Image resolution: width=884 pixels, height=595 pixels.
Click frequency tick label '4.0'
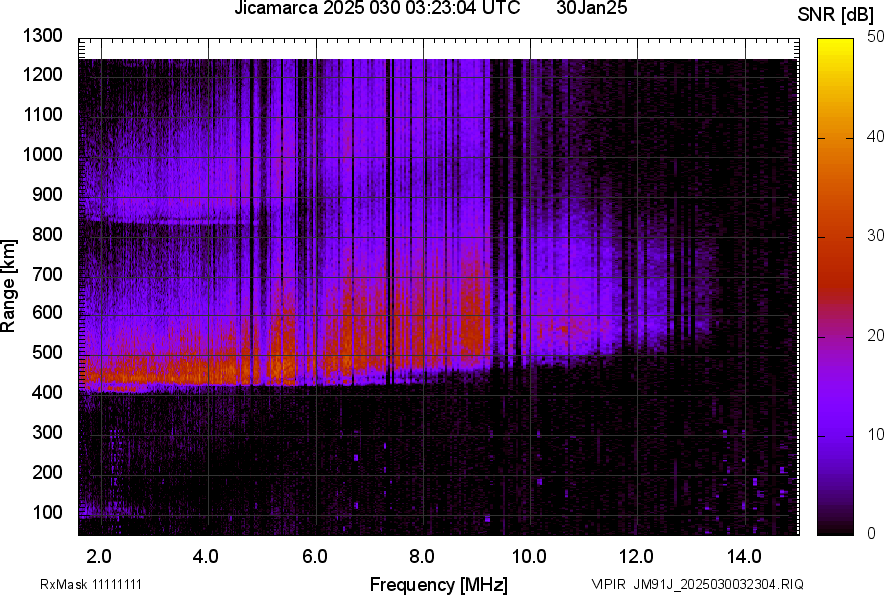[206, 557]
